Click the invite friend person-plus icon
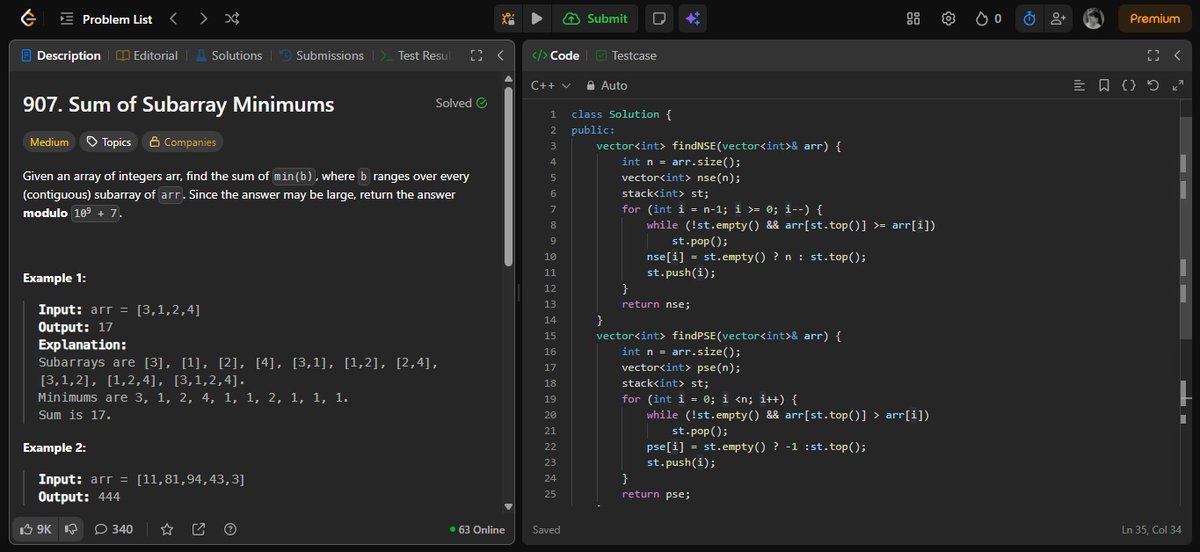 pos(1057,18)
